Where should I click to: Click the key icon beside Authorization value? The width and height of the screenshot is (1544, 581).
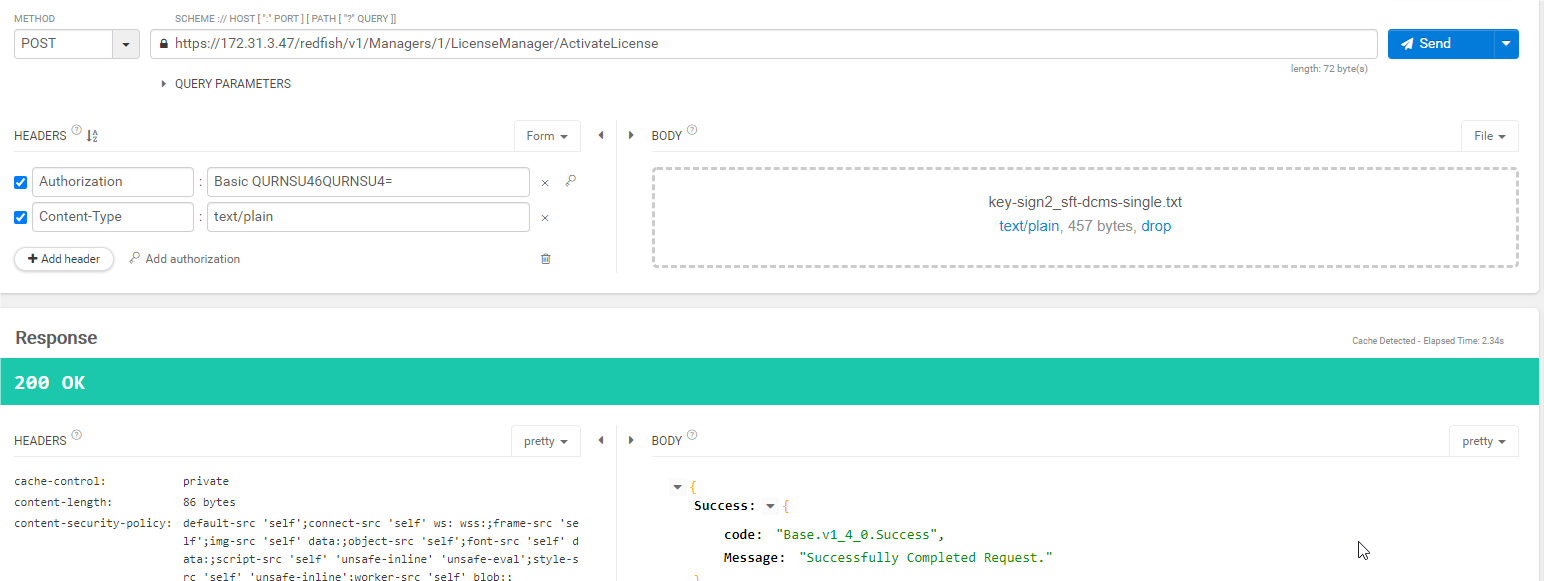[570, 181]
